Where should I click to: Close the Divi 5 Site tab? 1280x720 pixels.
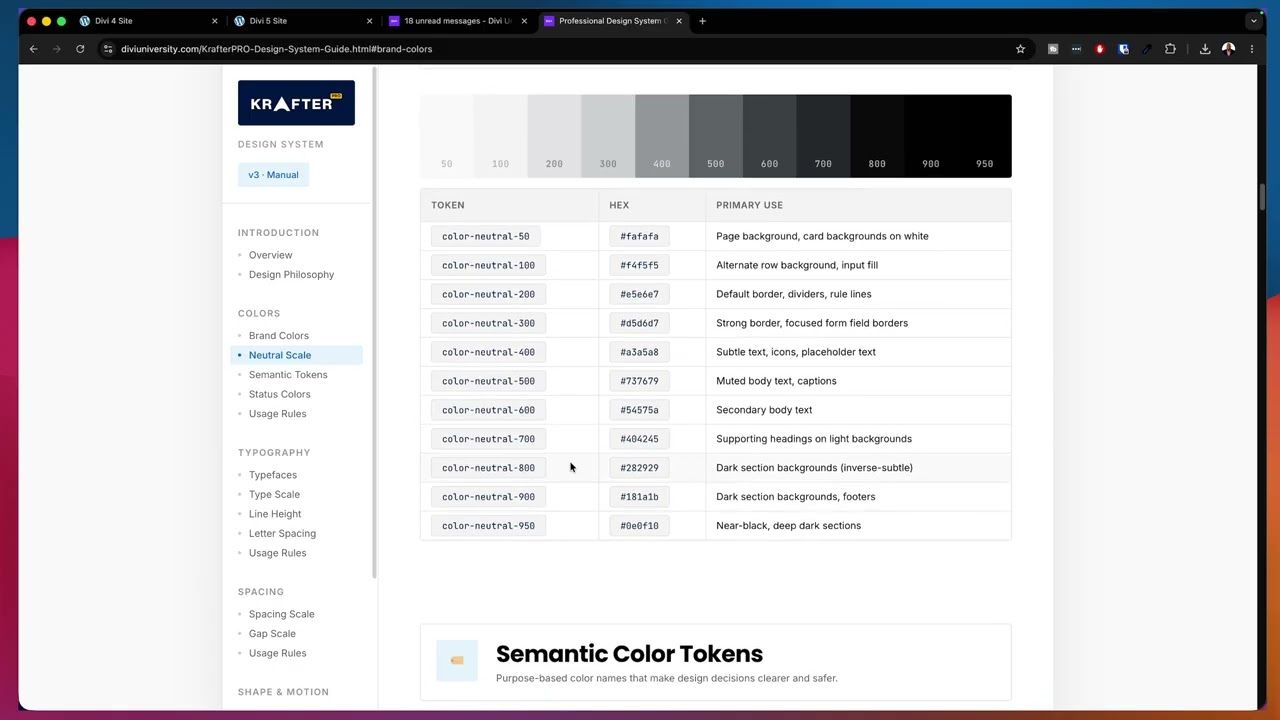pyautogui.click(x=369, y=21)
